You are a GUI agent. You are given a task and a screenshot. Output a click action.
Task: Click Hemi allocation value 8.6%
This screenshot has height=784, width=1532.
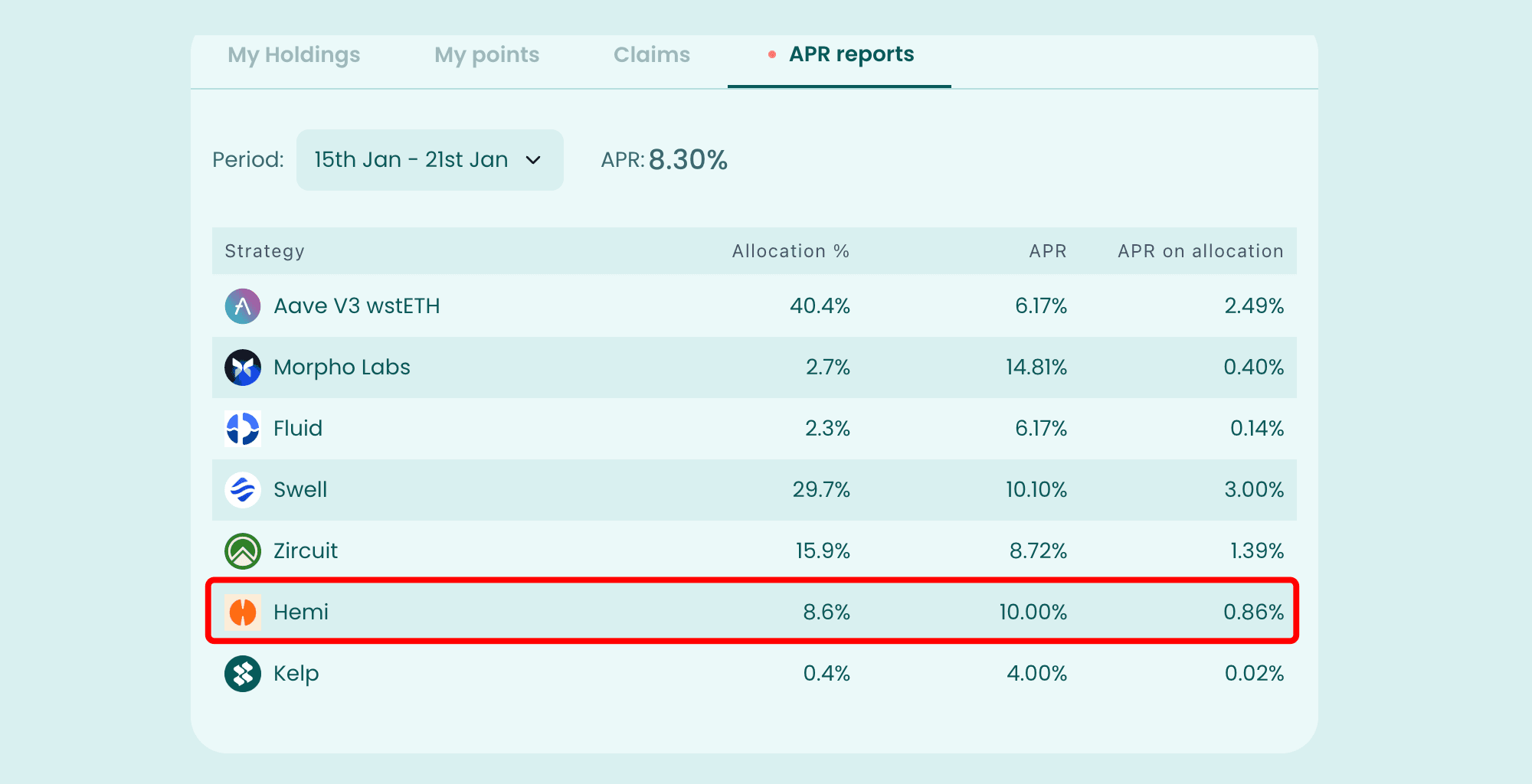coord(827,612)
